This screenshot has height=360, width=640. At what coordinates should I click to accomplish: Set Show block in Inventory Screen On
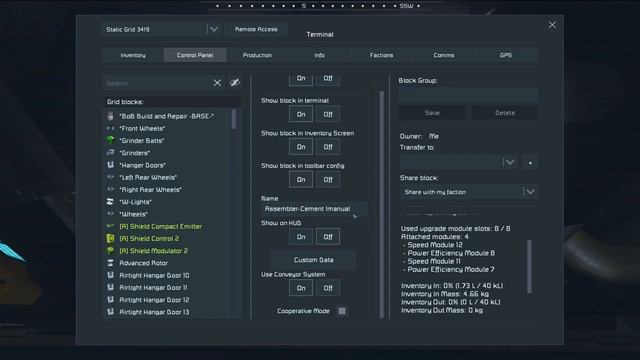301,147
